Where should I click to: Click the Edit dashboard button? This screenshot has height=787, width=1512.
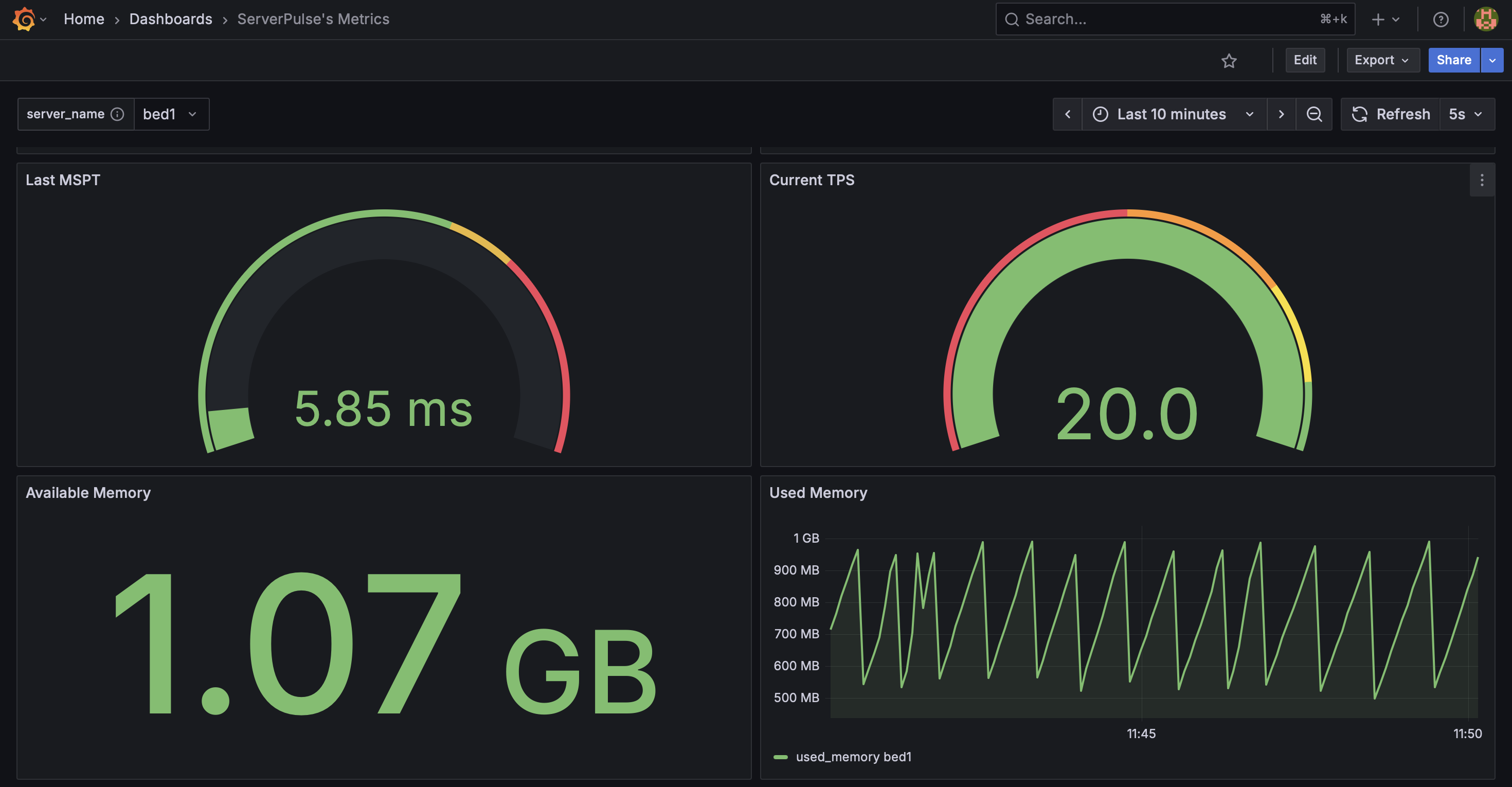pos(1304,60)
